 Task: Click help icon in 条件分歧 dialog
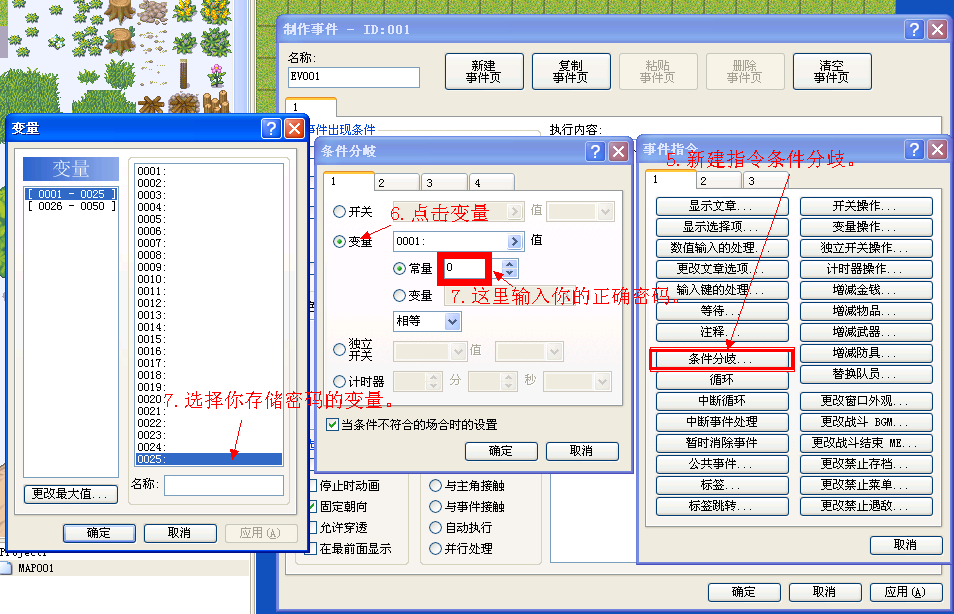596,151
